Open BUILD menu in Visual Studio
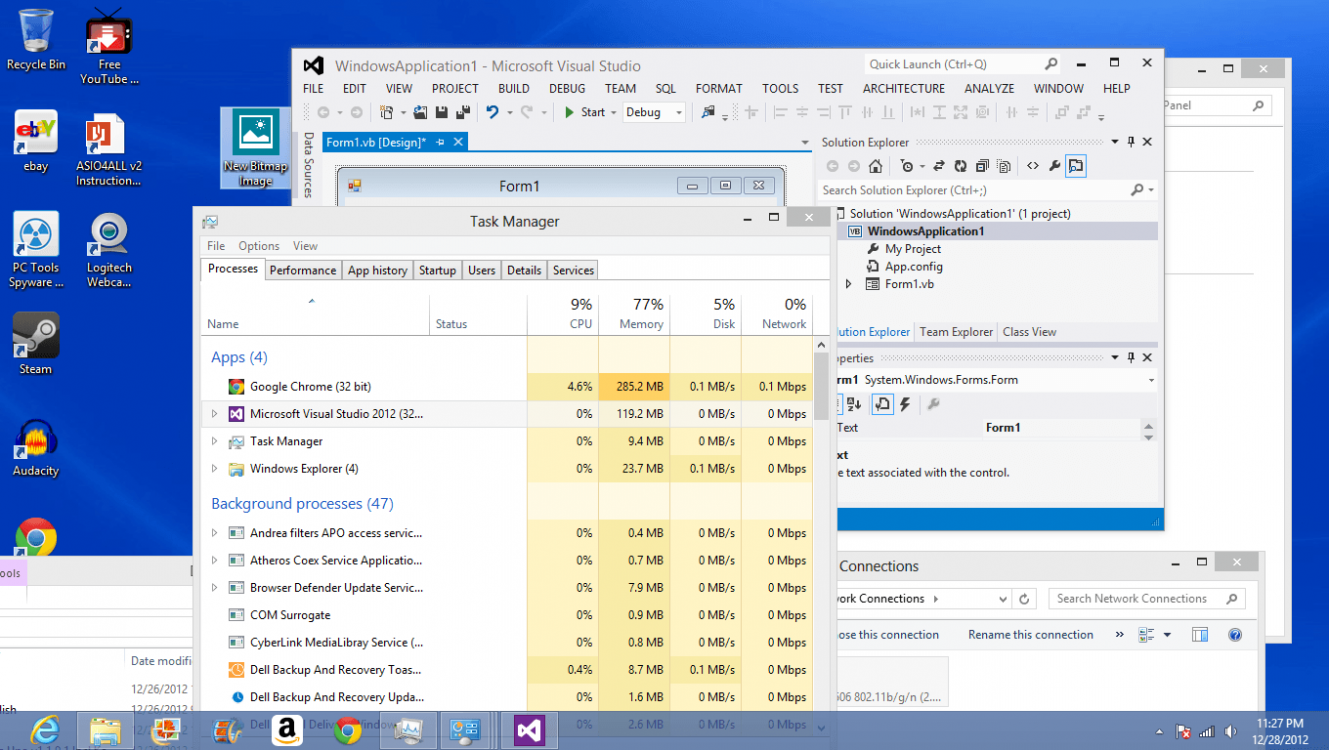 click(514, 88)
